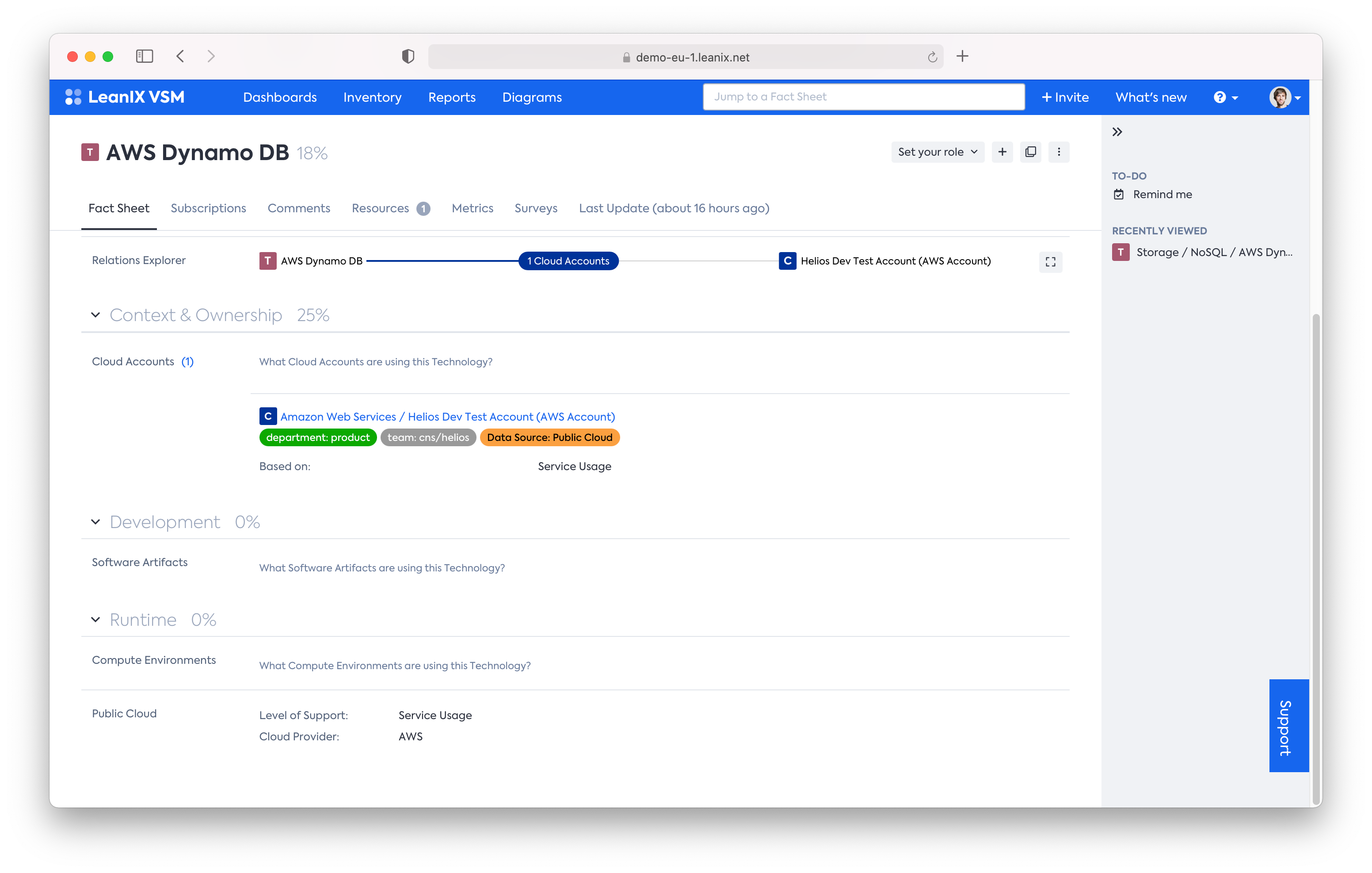This screenshot has width=1372, height=873.
Task: Go forward with the browser forward arrow
Action: 211,56
